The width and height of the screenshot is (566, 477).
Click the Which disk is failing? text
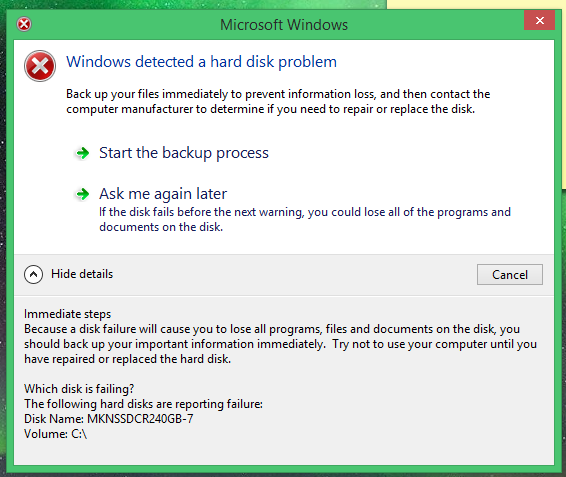pos(79,389)
